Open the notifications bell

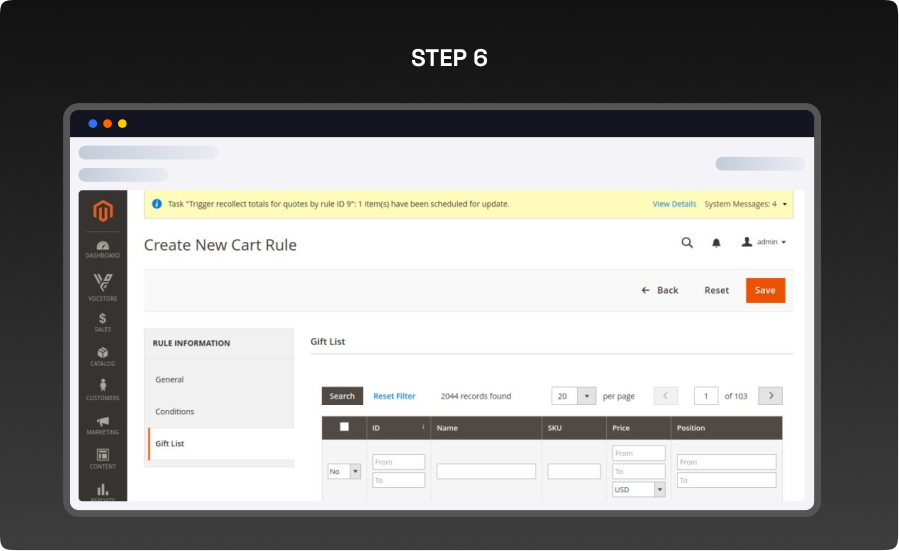point(716,242)
